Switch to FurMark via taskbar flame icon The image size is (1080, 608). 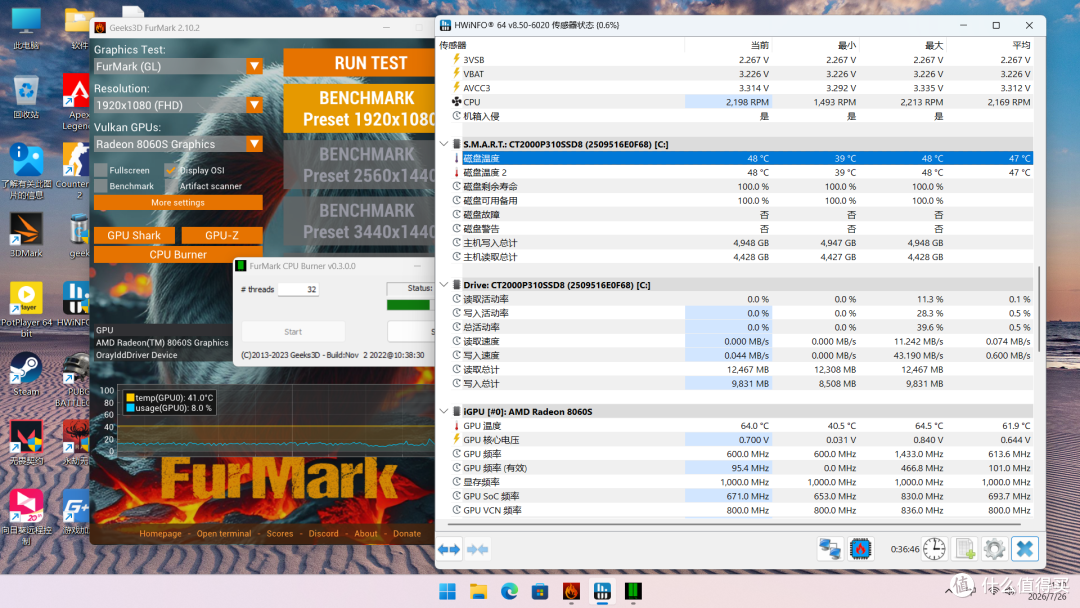[x=571, y=591]
